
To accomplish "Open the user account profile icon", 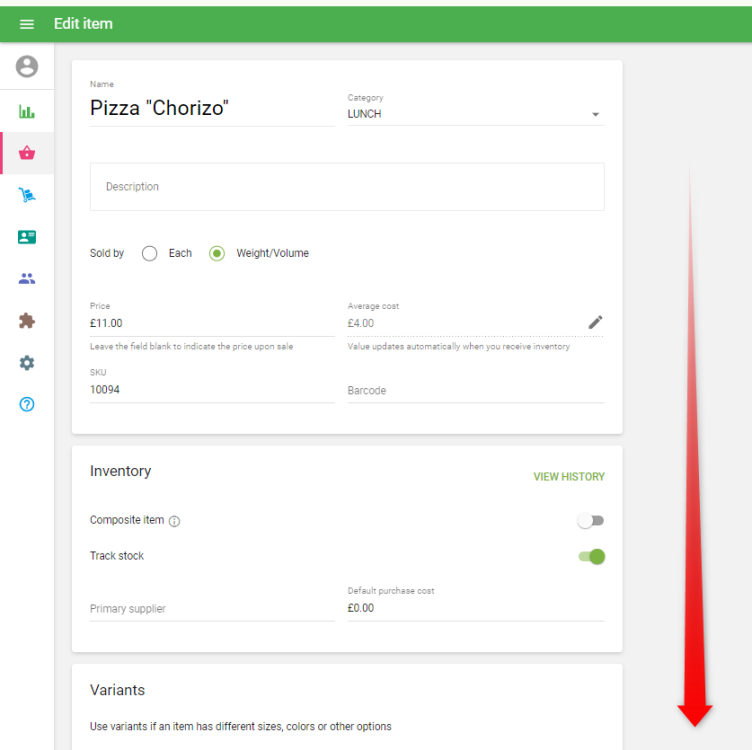I will click(27, 67).
